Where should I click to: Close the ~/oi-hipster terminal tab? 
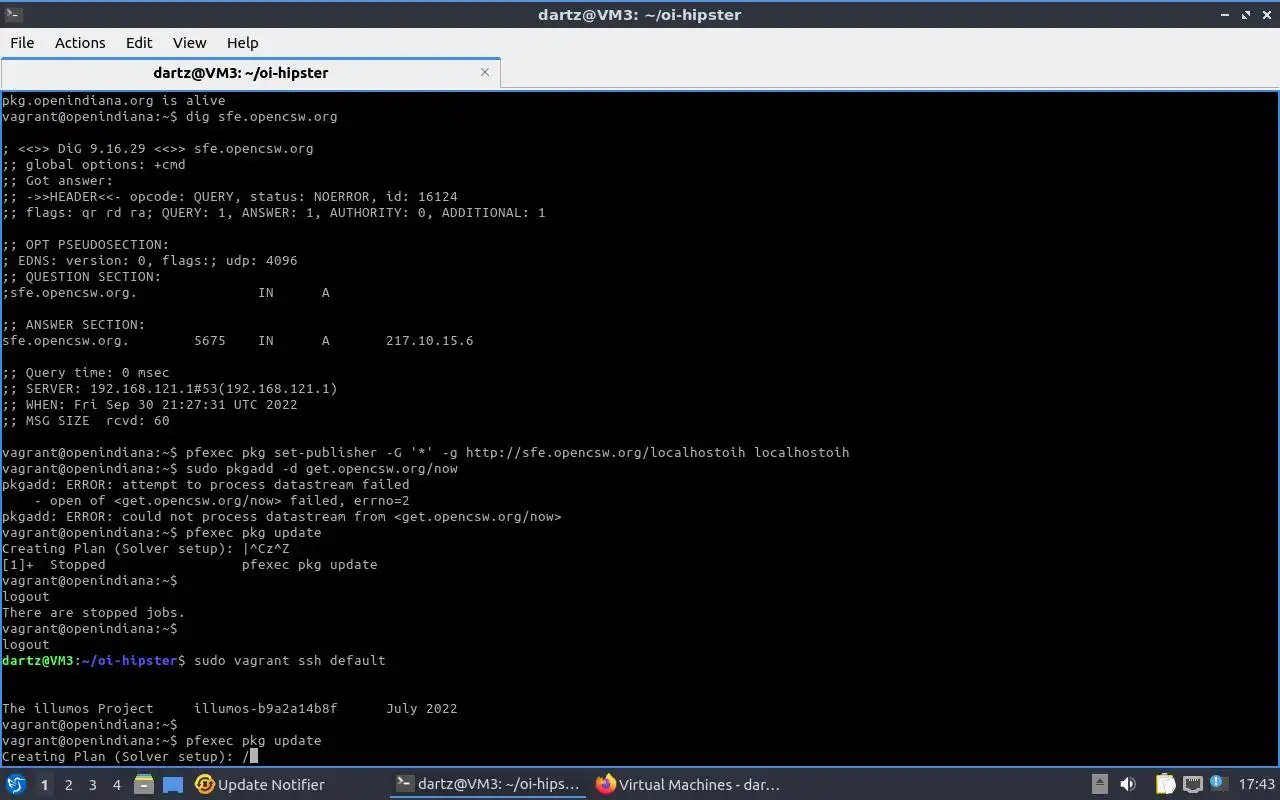(x=485, y=72)
